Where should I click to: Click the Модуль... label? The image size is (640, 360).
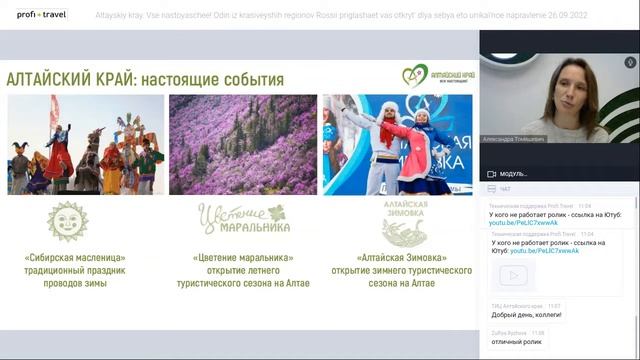click(513, 174)
